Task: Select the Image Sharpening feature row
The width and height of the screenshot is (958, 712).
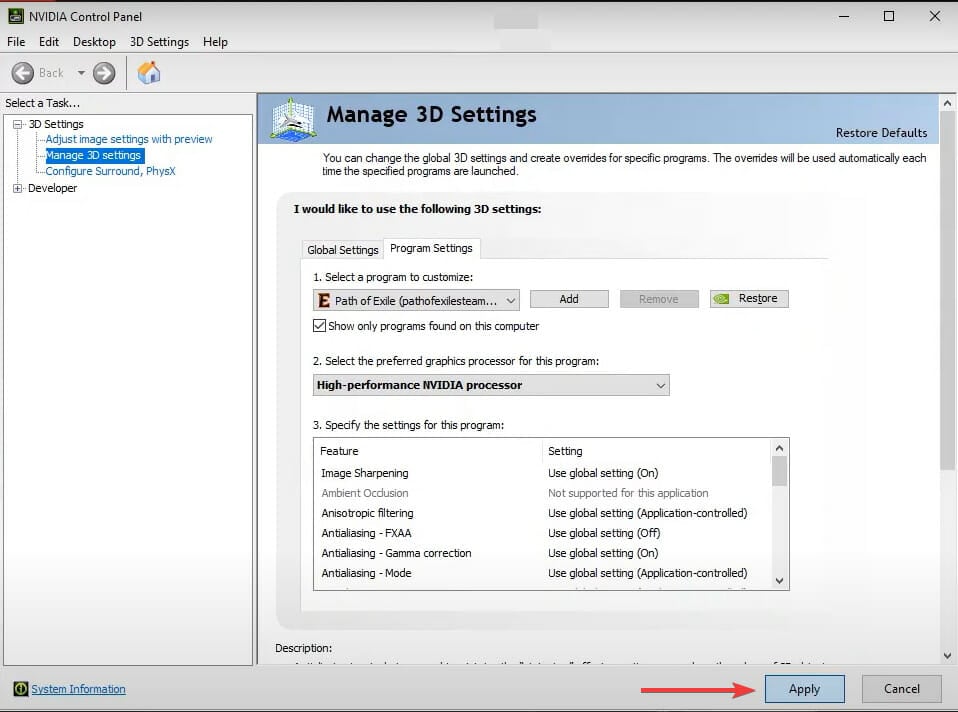Action: 543,473
